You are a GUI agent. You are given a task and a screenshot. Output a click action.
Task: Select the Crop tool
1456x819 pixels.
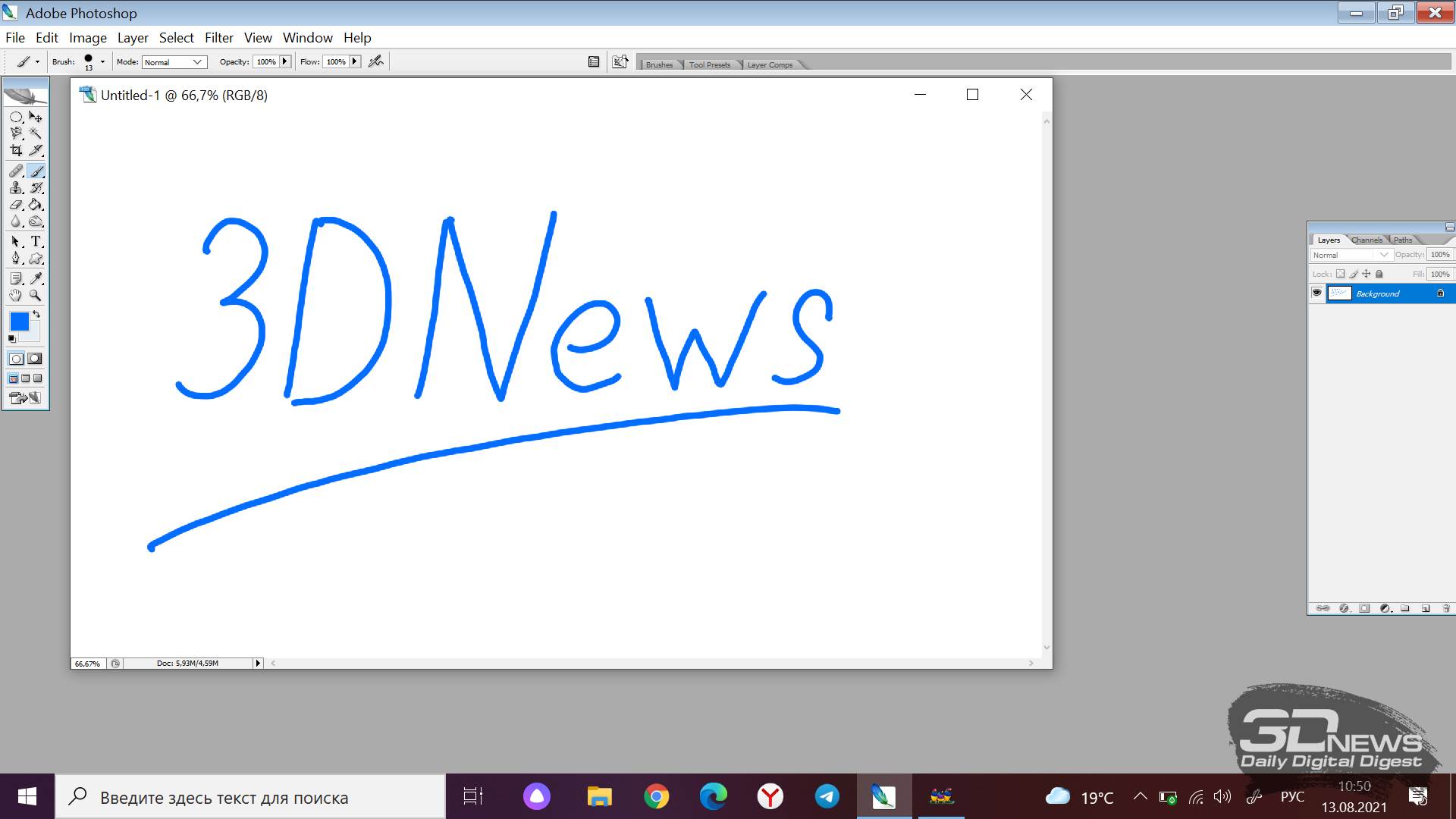tap(16, 150)
